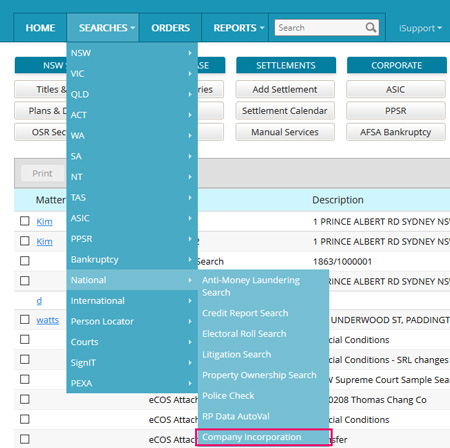The width and height of the screenshot is (450, 448).
Task: Choose Electoral Roll Search
Action: [x=263, y=334]
